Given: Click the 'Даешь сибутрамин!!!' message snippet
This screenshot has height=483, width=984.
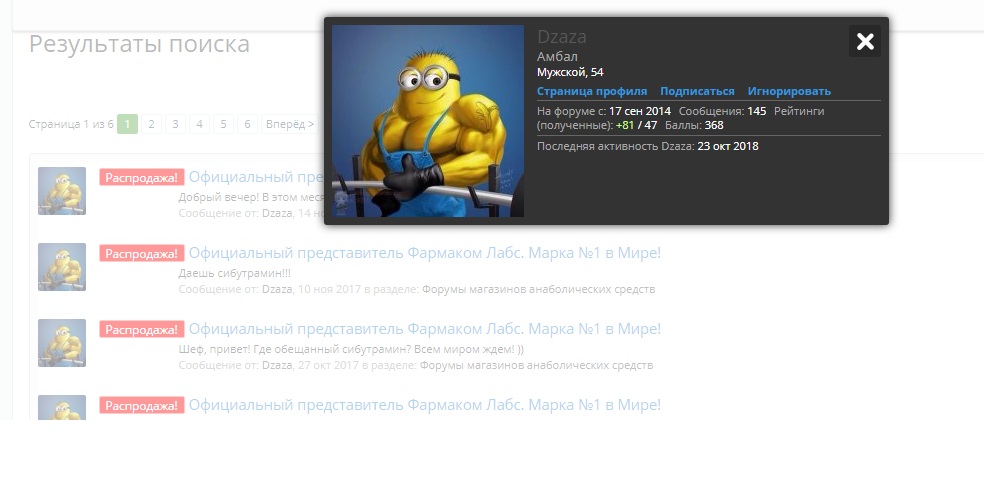Looking at the screenshot, I should pos(235,273).
